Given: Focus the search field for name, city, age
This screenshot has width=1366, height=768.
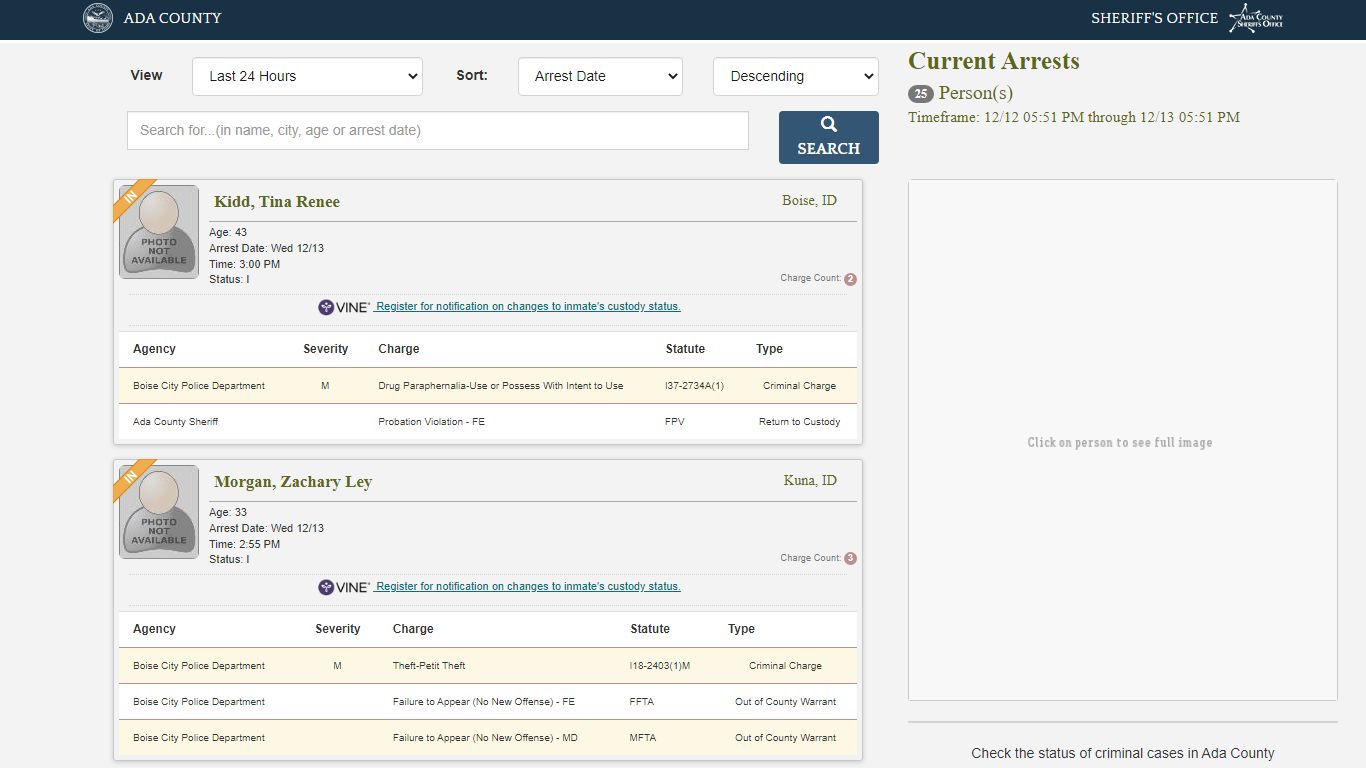Looking at the screenshot, I should click(438, 130).
